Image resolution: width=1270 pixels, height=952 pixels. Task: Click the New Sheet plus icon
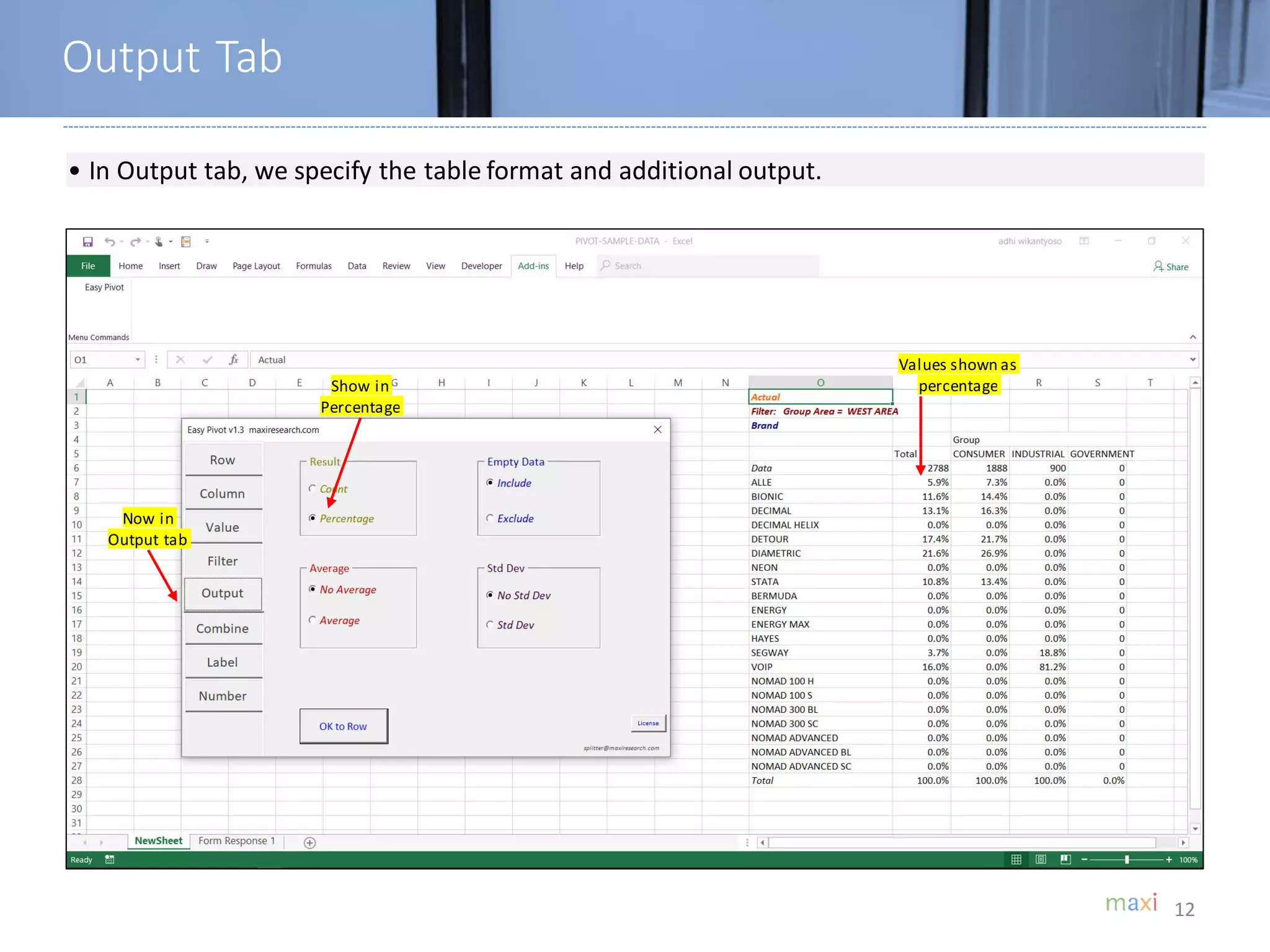[310, 843]
